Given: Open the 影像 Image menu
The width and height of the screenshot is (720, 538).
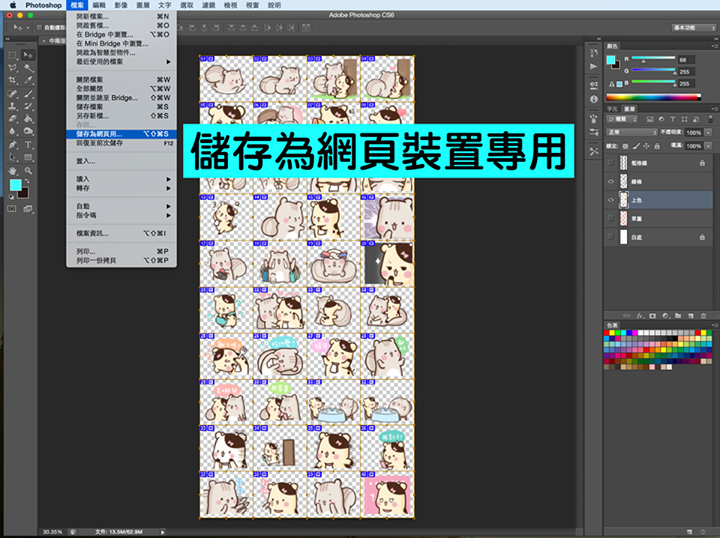Looking at the screenshot, I should click(x=121, y=5).
